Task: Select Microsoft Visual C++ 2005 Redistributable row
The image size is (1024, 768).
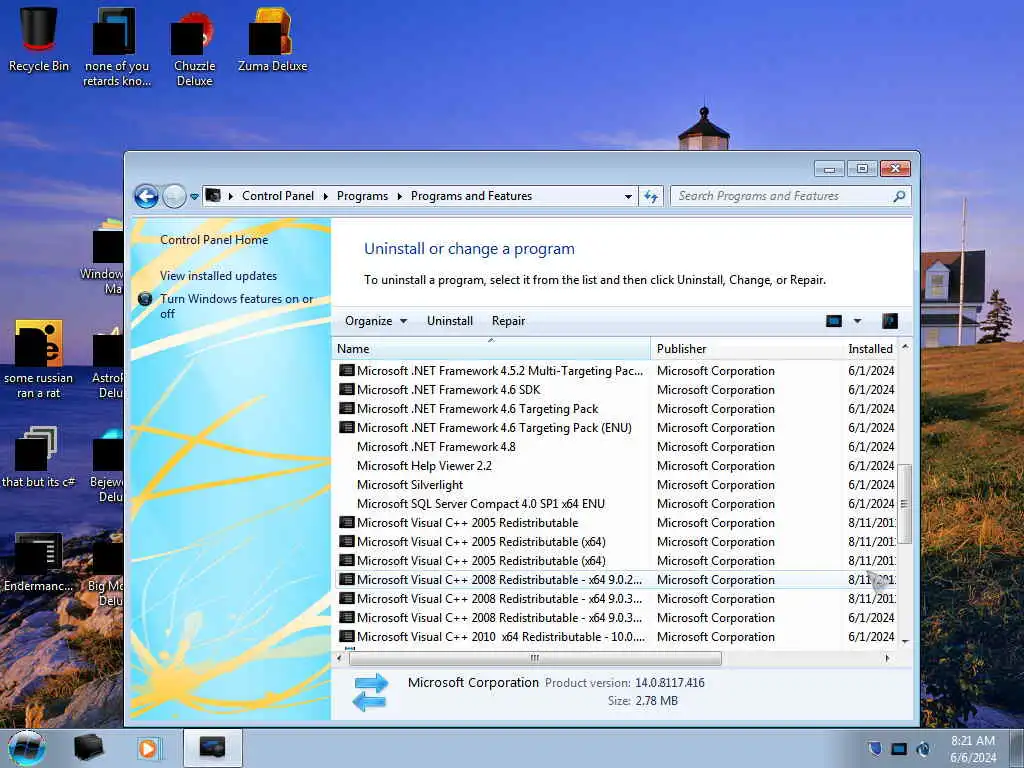Action: click(x=615, y=522)
